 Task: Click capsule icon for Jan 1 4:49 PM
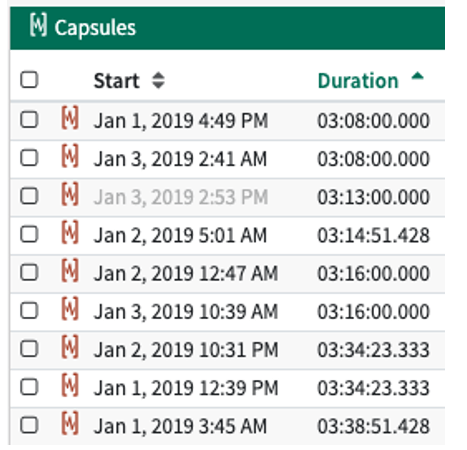70,118
